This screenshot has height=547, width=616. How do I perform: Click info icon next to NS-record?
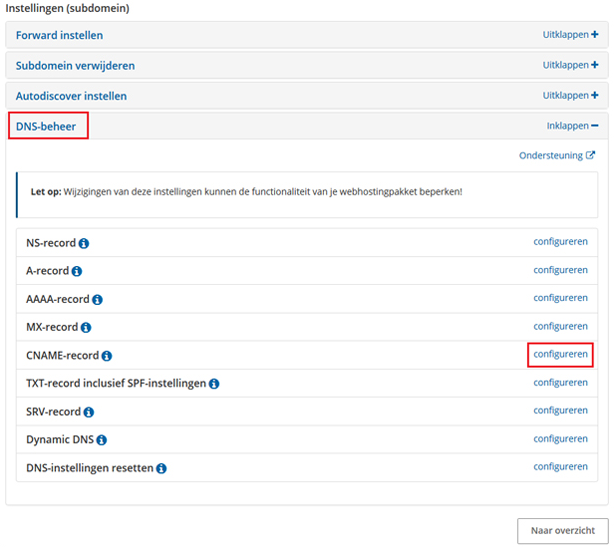click(x=84, y=243)
